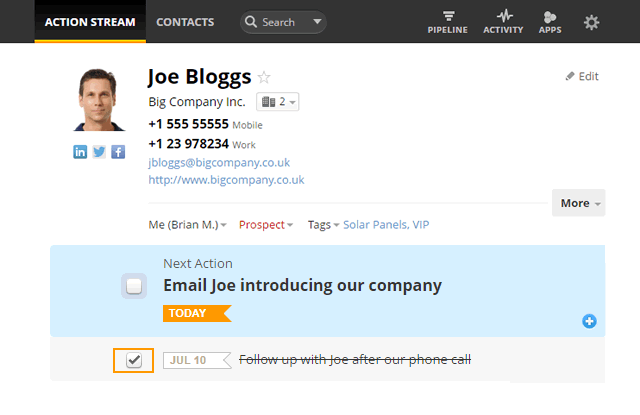Viewport: 640px width, 415px height.
Task: Check off Email Joe next action
Action: [x=134, y=286]
